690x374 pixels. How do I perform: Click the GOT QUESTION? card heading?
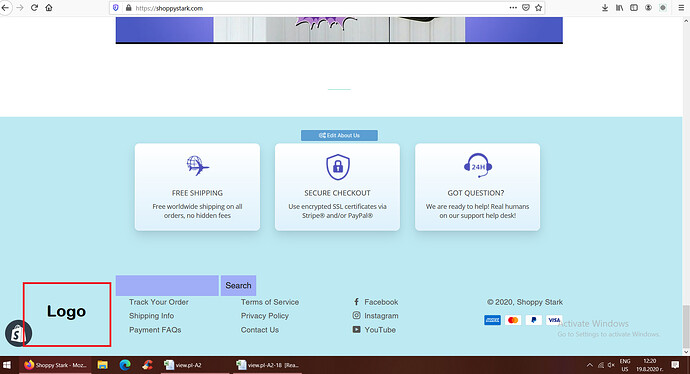[476, 193]
